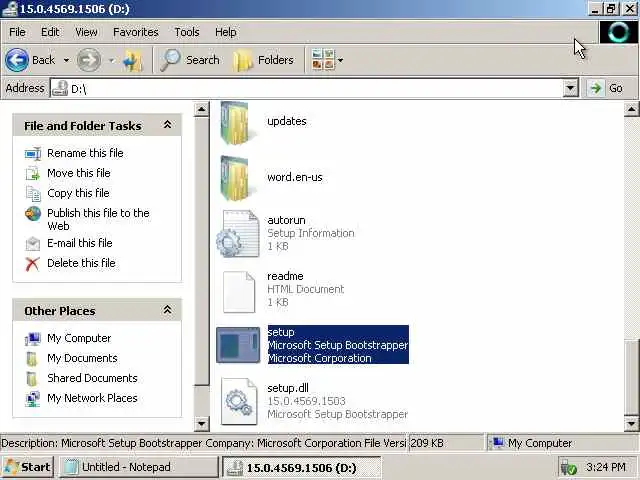The height and width of the screenshot is (480, 640).
Task: Select the updates folder icon
Action: [235, 122]
